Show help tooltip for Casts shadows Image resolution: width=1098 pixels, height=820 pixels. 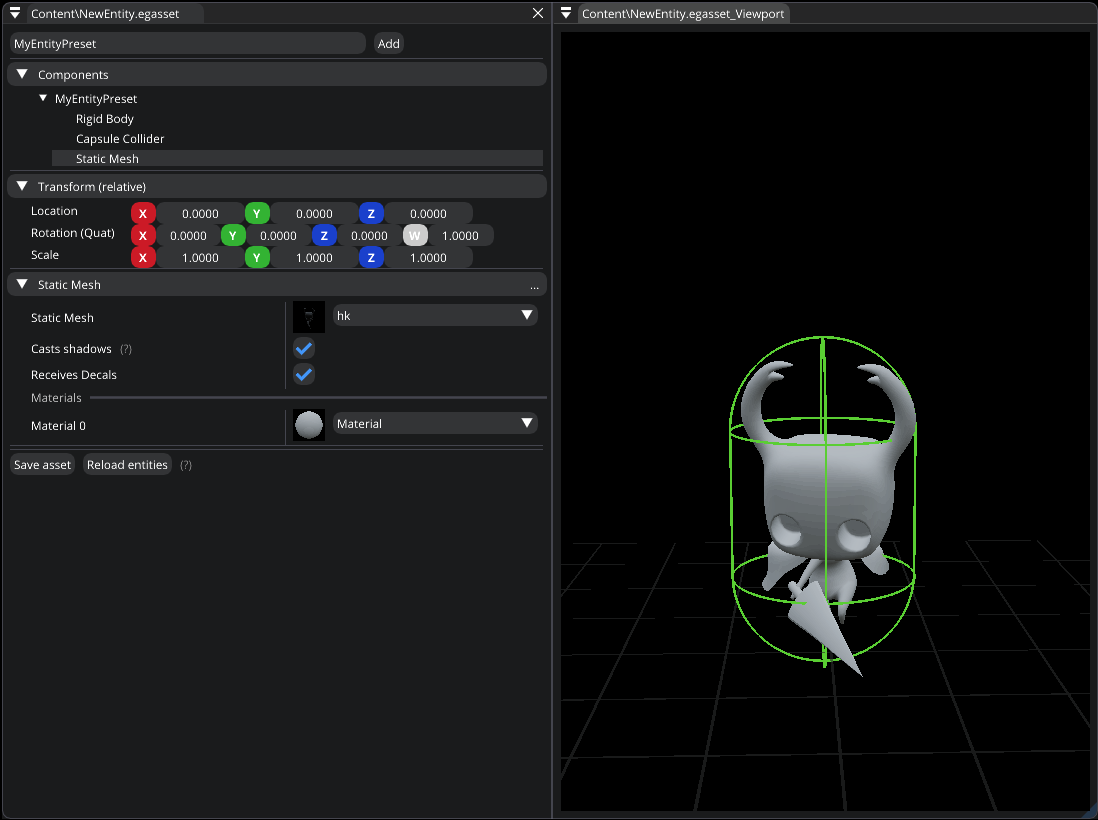tap(126, 349)
